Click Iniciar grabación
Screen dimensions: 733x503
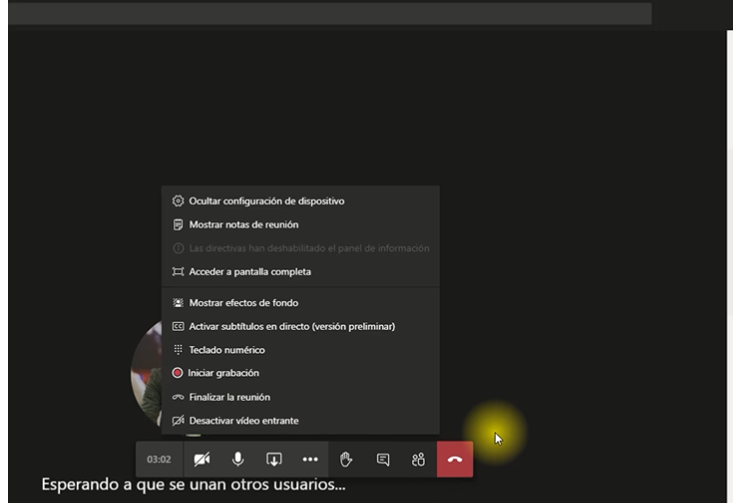pos(300,373)
